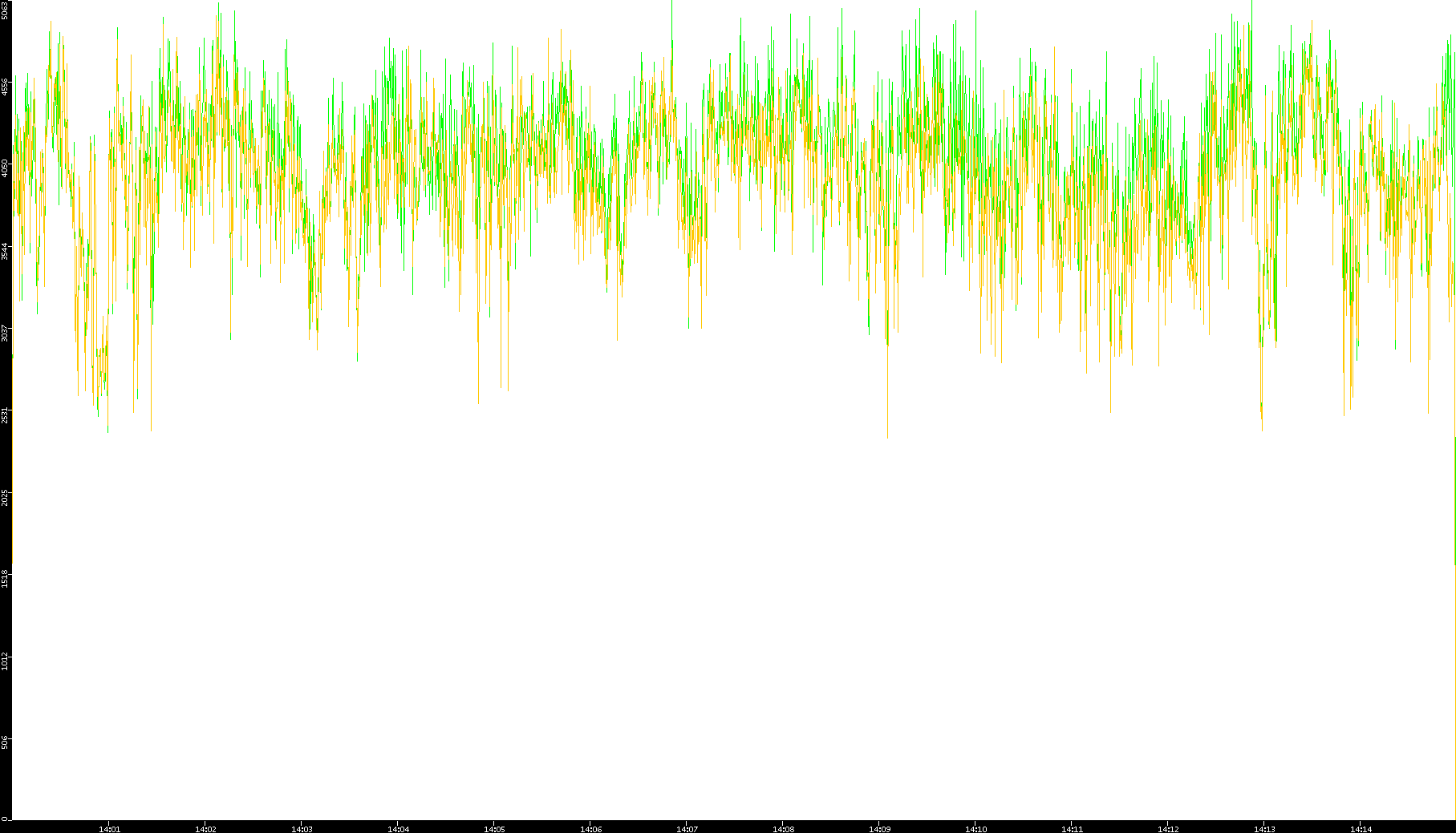Pick the 506 value axis label

tap(5, 742)
